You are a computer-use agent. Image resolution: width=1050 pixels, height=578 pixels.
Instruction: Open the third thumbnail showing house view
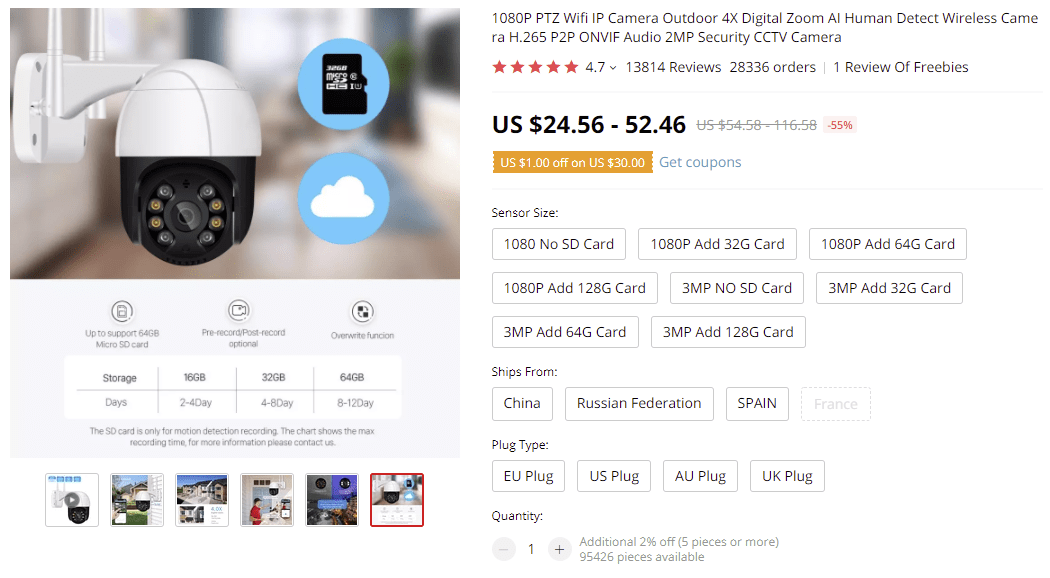click(x=202, y=500)
